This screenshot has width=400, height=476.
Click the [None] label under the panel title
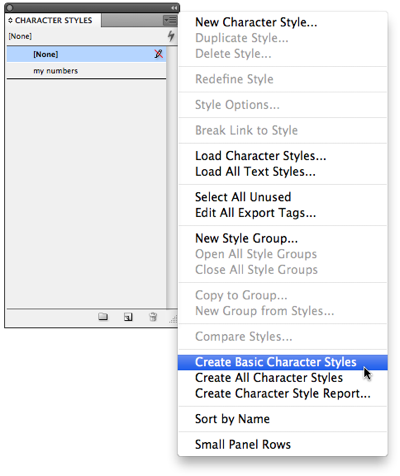[x=20, y=36]
